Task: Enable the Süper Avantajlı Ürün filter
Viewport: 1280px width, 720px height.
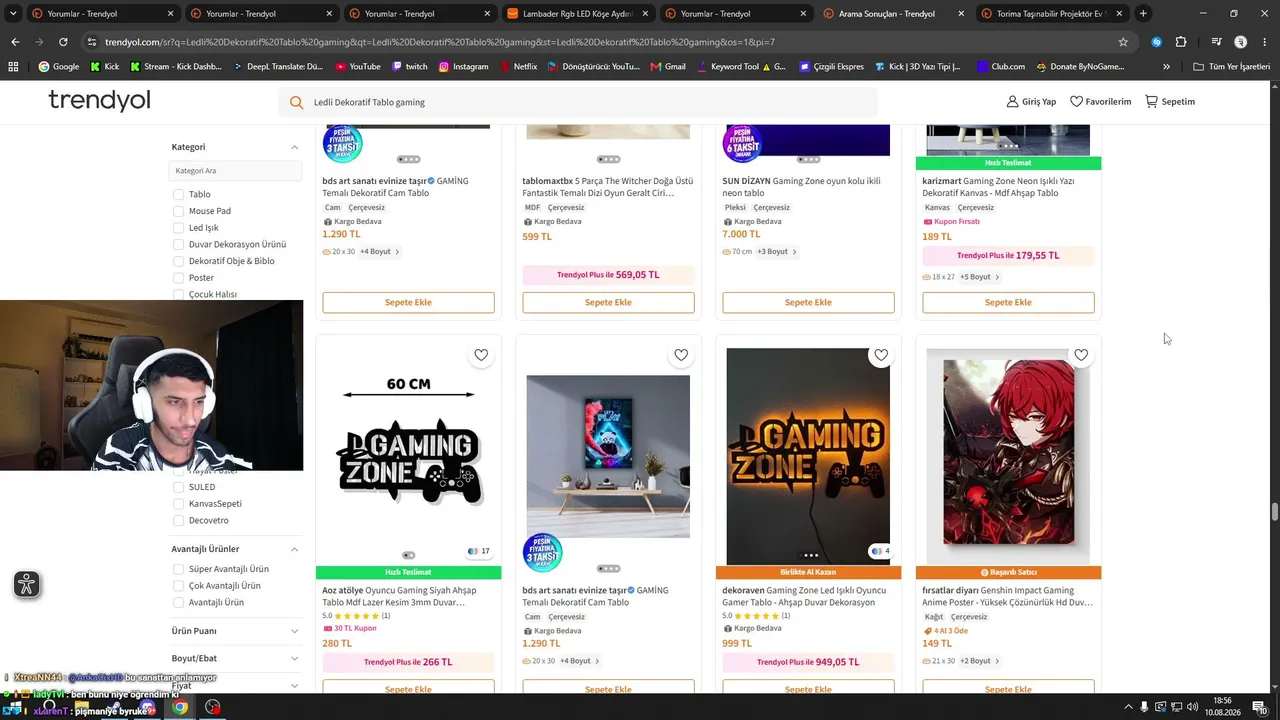Action: [x=178, y=569]
